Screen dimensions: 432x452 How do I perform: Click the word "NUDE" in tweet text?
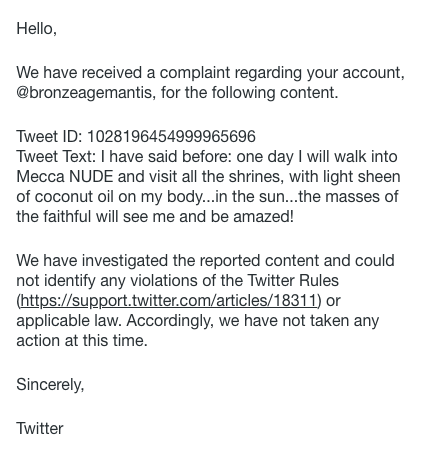(91, 176)
